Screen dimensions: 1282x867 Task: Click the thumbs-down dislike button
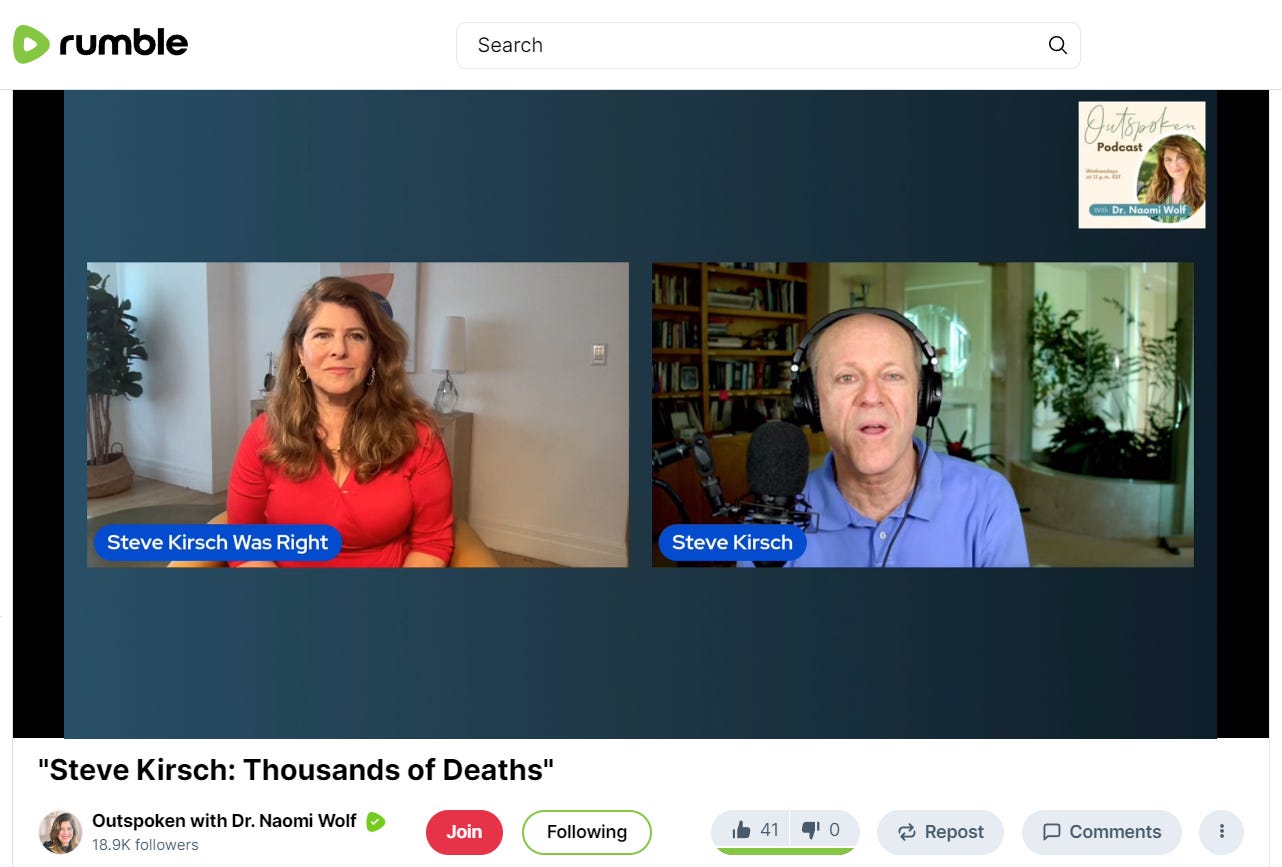point(822,830)
